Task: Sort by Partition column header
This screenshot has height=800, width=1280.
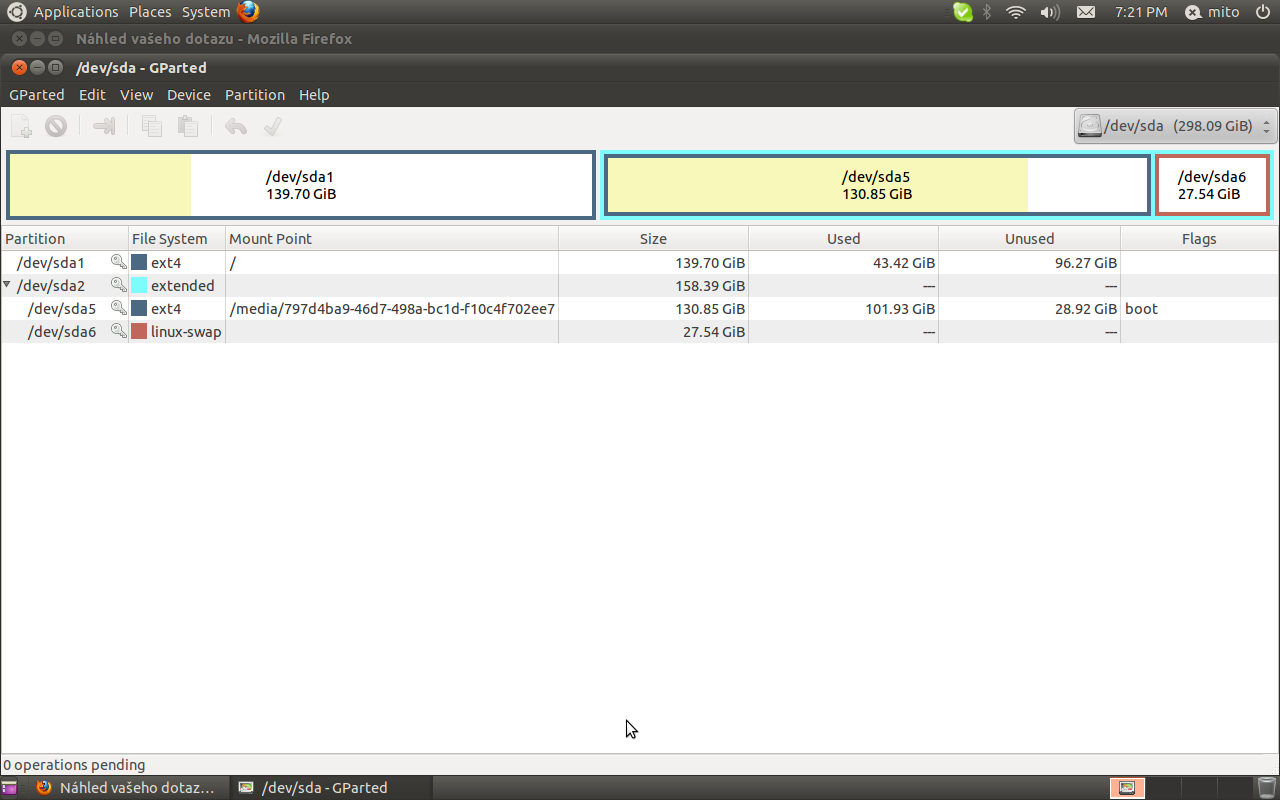Action: (x=65, y=239)
